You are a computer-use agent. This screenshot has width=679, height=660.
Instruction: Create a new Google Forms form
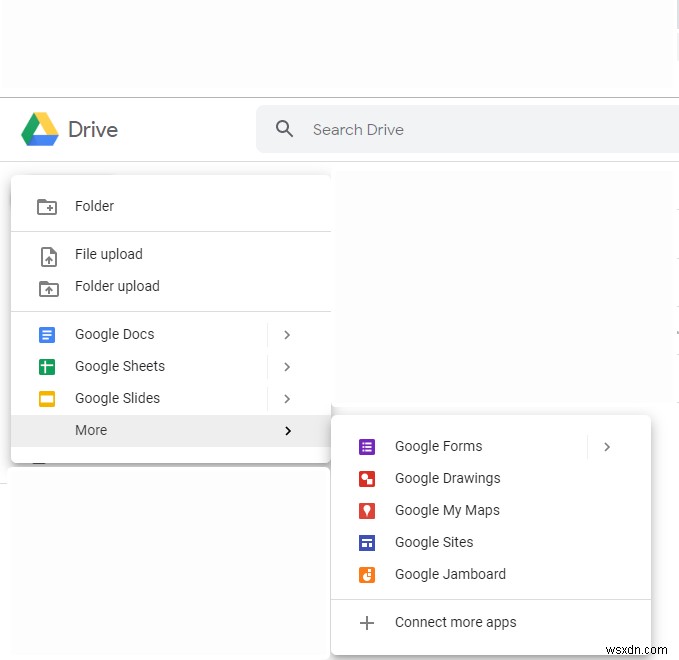(x=459, y=446)
